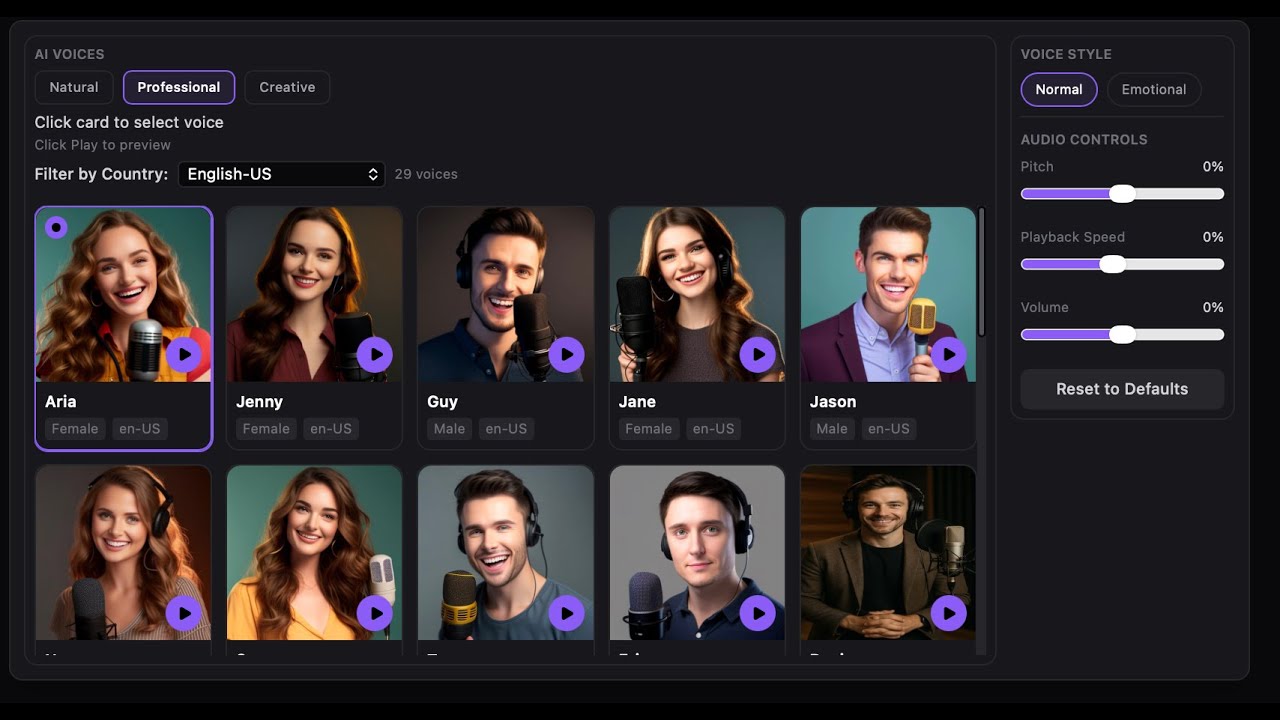This screenshot has width=1280, height=720.
Task: Click the Aria name label
Action: (61, 402)
